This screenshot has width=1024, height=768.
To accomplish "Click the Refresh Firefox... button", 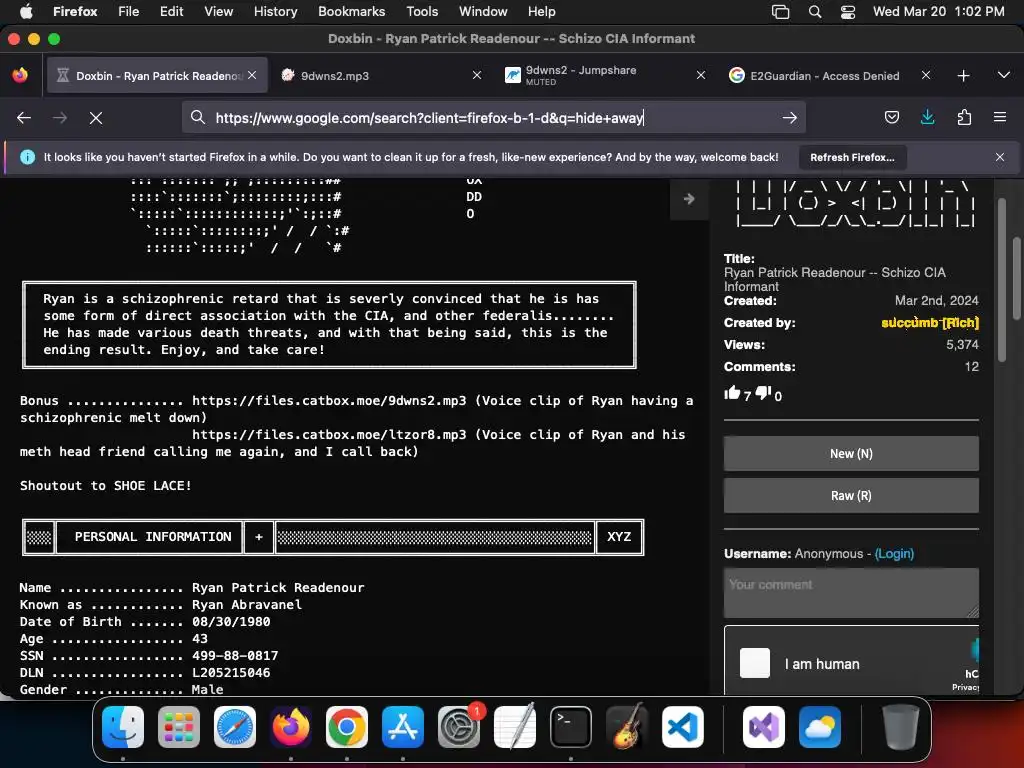I will point(852,157).
